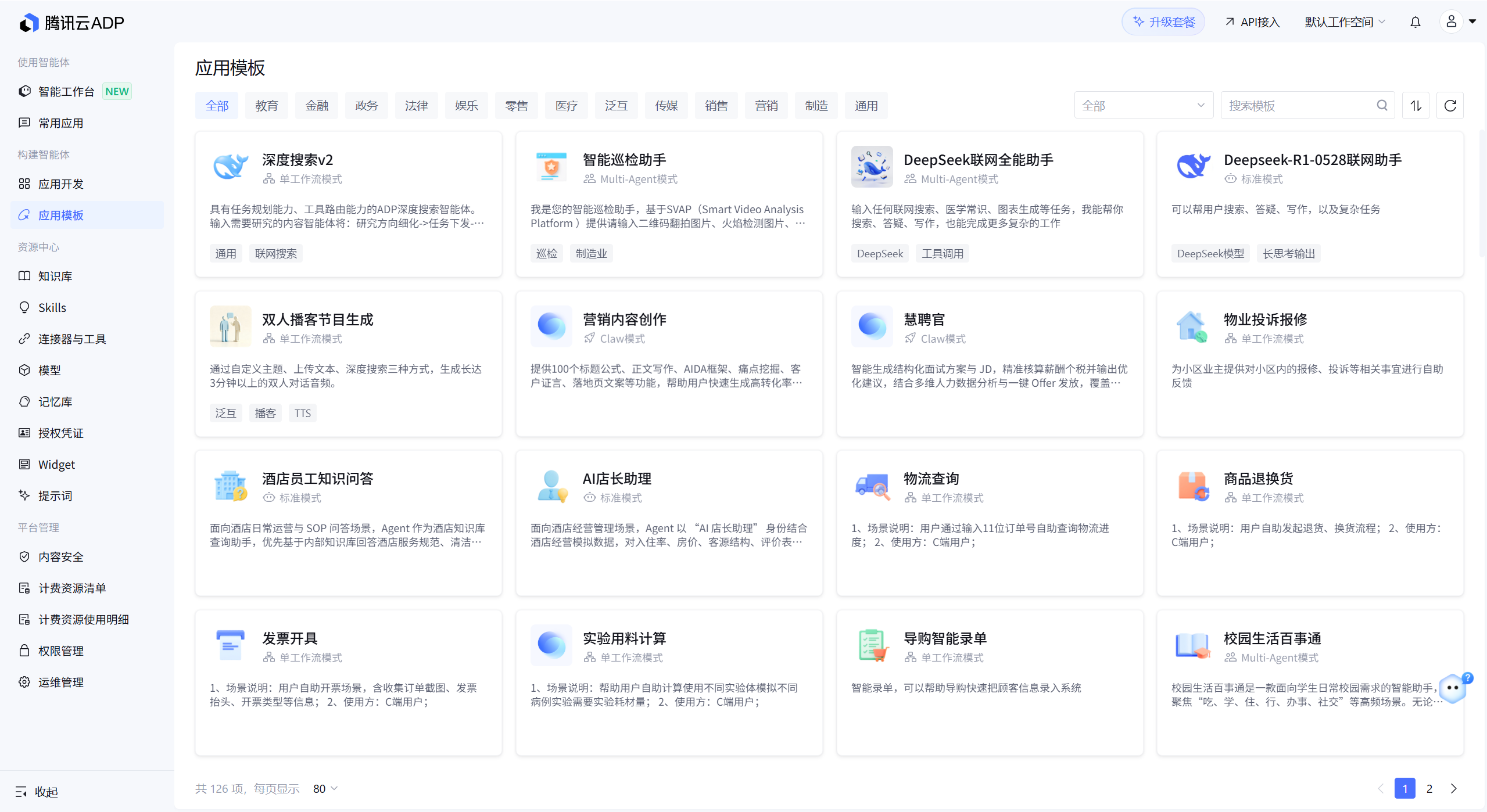Open 计费资源使用明细 in the sidebar
1487x812 pixels.
pyautogui.click(x=87, y=619)
